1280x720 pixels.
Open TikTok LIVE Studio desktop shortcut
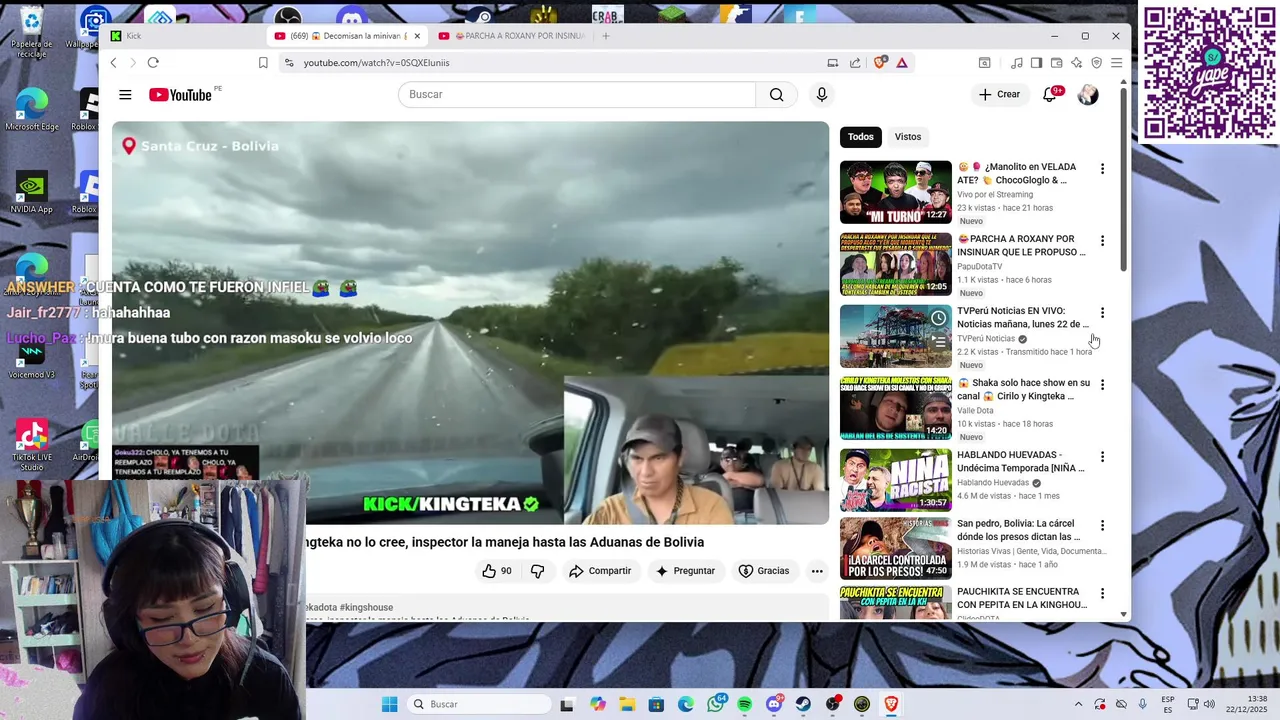(31, 446)
